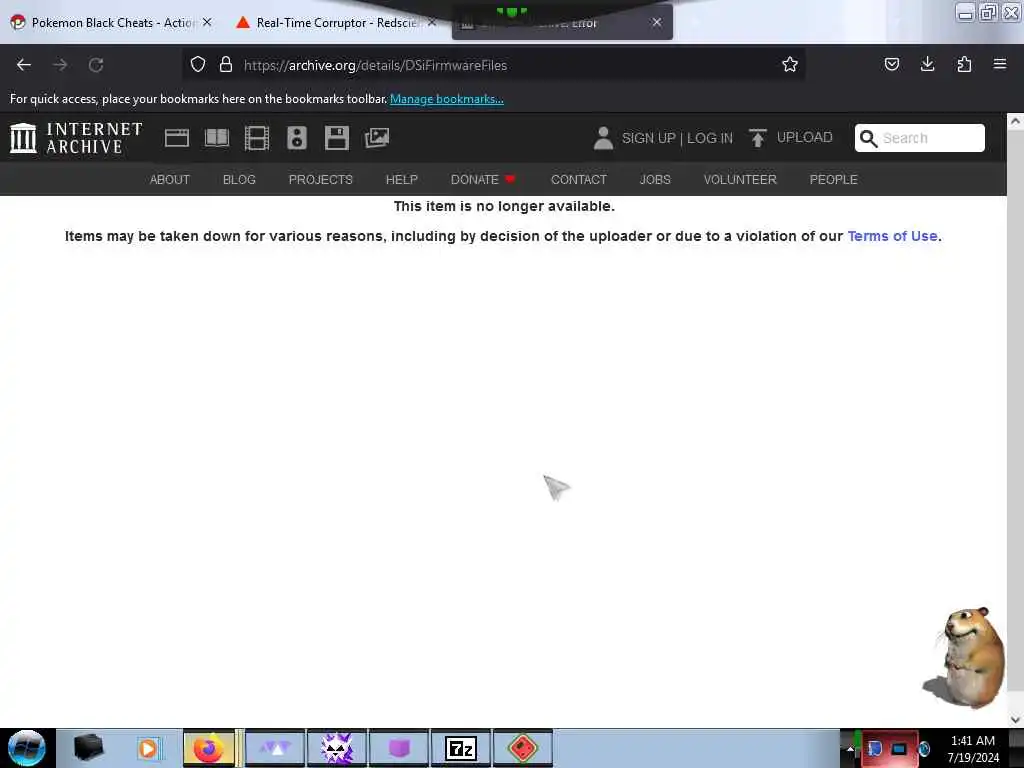Screen dimensions: 1024x768
Task: Open the HELP menu item
Action: tap(402, 180)
